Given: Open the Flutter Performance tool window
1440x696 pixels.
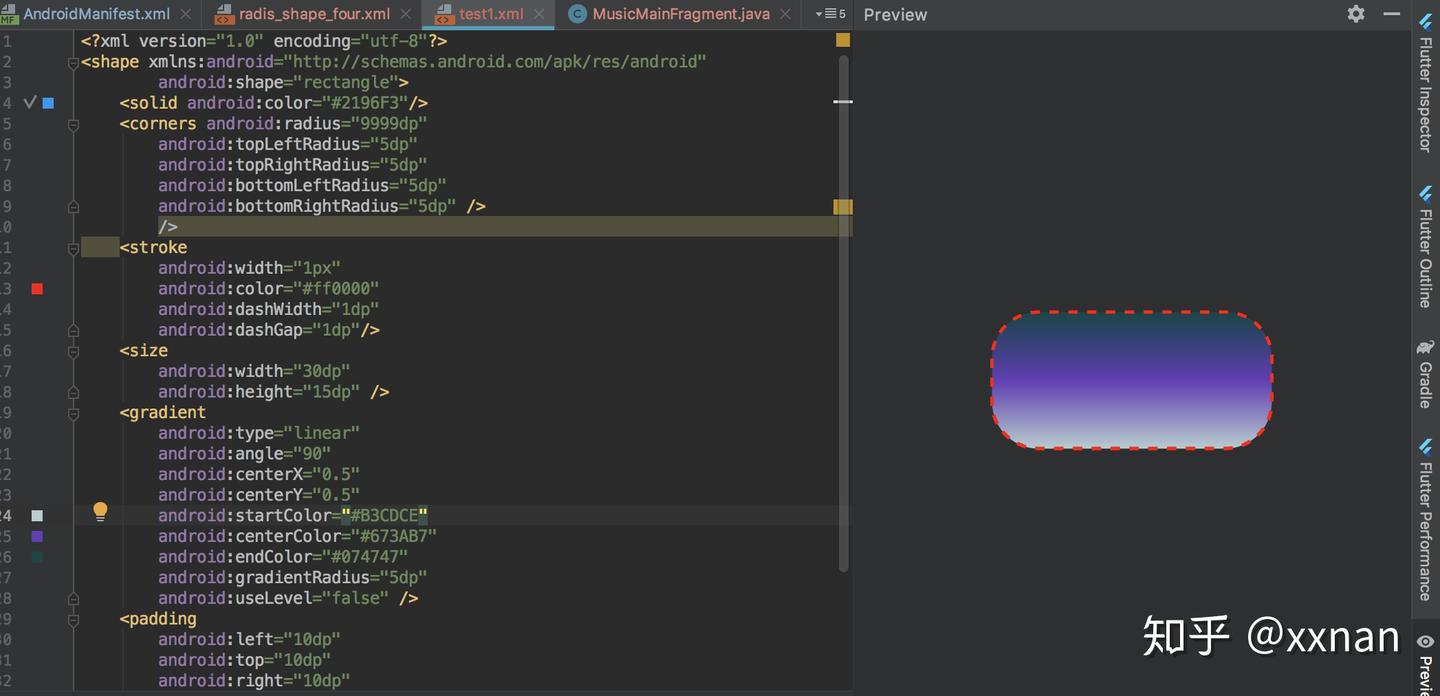Looking at the screenshot, I should click(x=1426, y=519).
